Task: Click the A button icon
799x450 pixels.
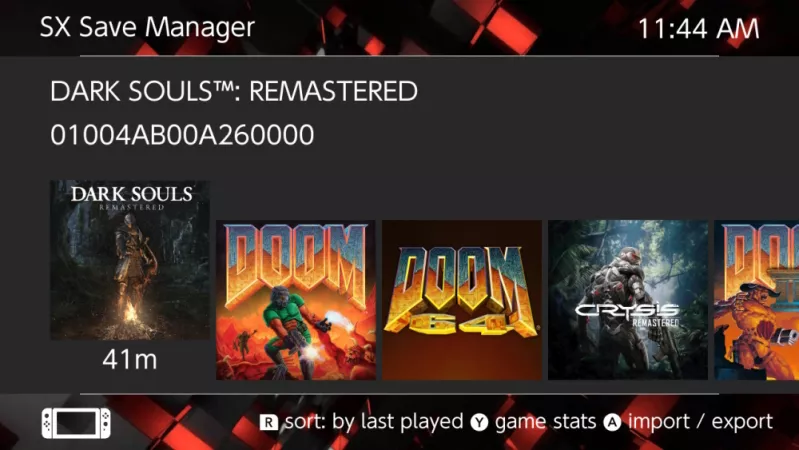Action: [x=612, y=422]
